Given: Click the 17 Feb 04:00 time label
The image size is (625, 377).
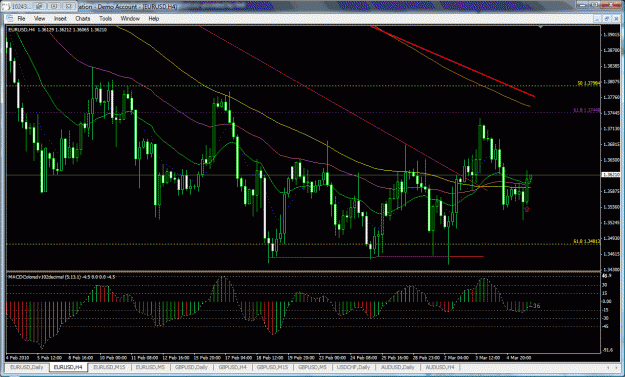Looking at the screenshot, I should pyautogui.click(x=238, y=358).
